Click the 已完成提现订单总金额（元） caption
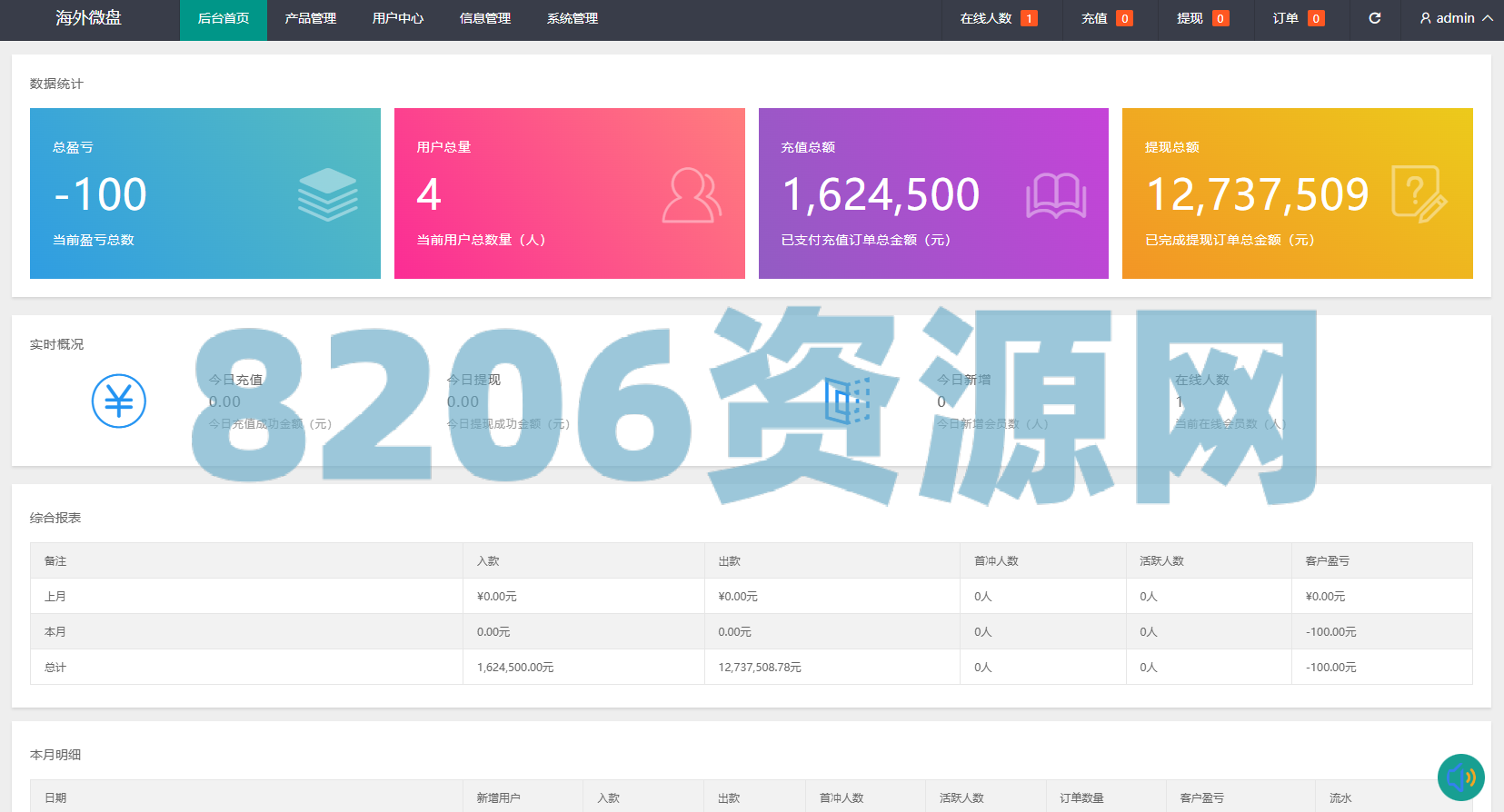Screen dimensions: 1504x812 pos(1230,240)
